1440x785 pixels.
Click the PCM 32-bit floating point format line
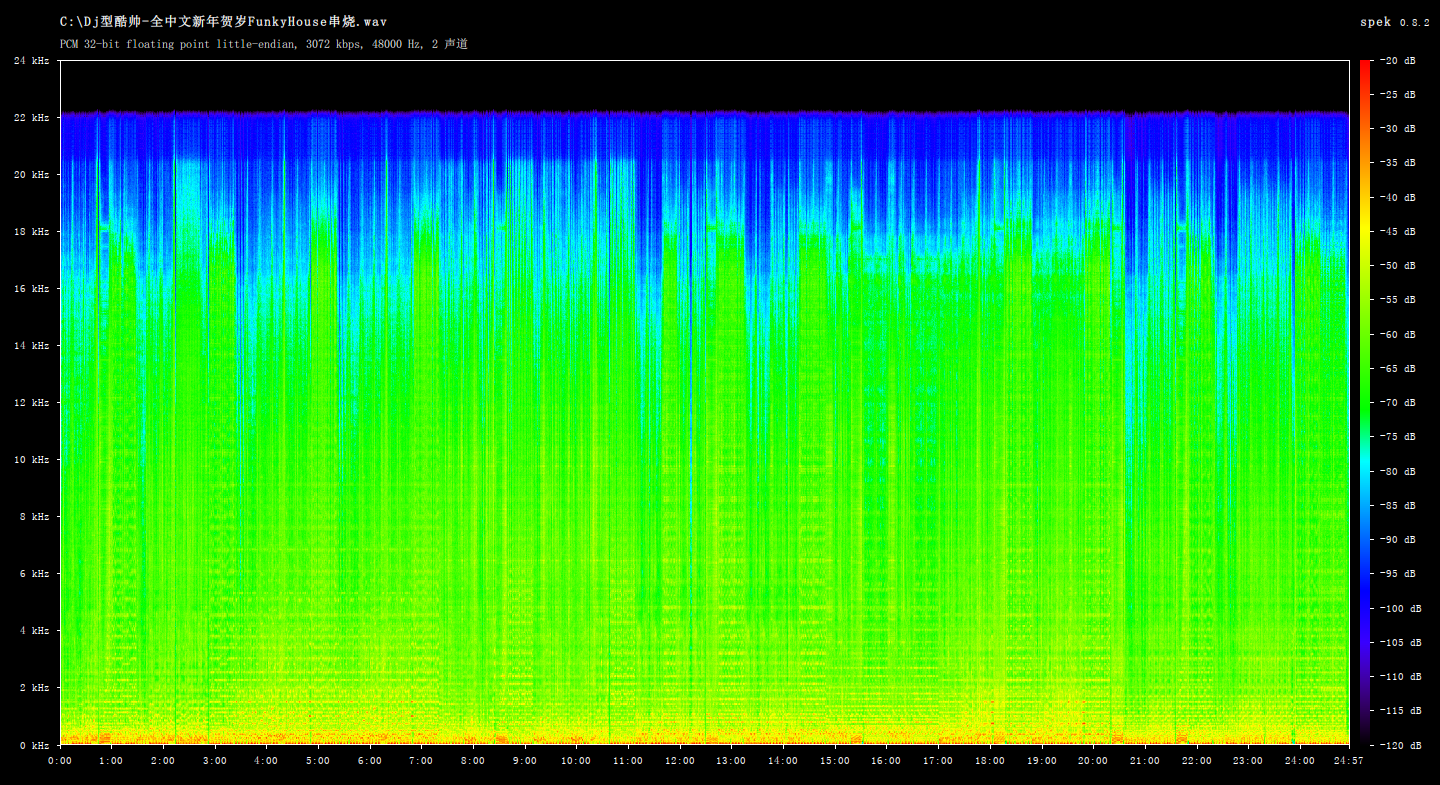[x=264, y=44]
